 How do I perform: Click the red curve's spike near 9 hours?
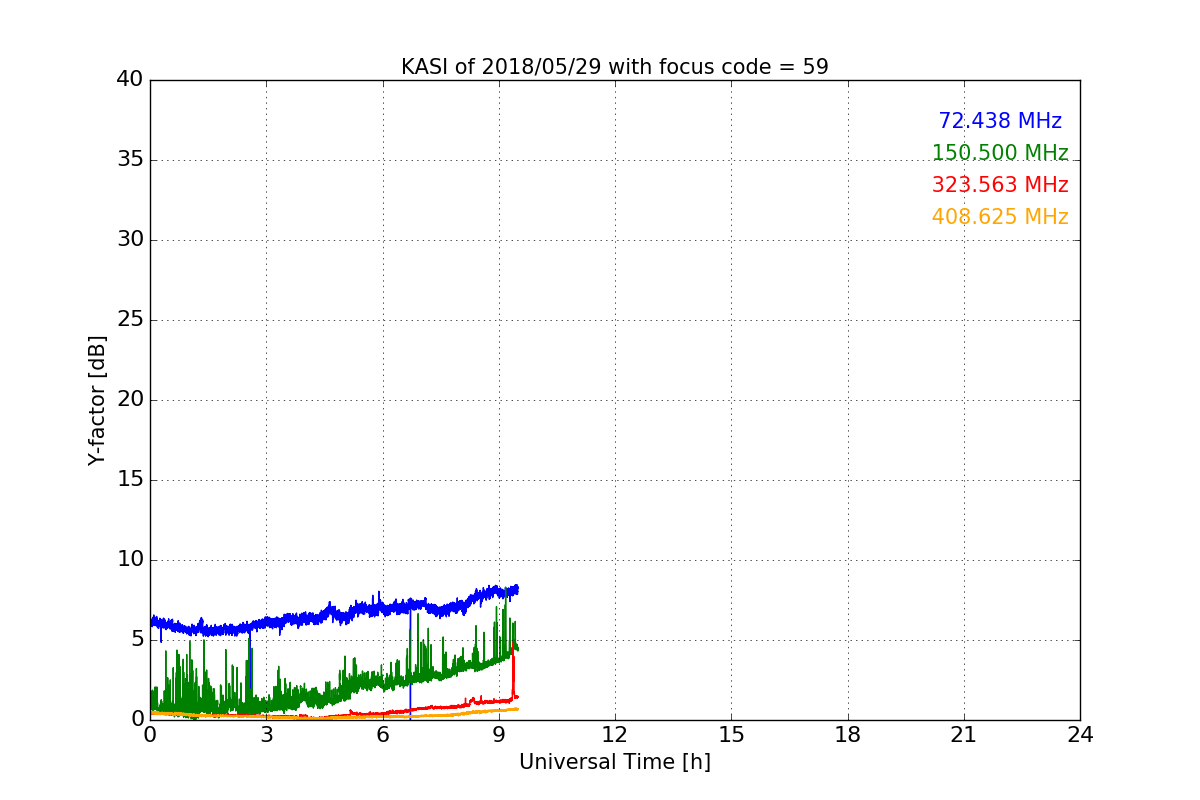(513, 670)
